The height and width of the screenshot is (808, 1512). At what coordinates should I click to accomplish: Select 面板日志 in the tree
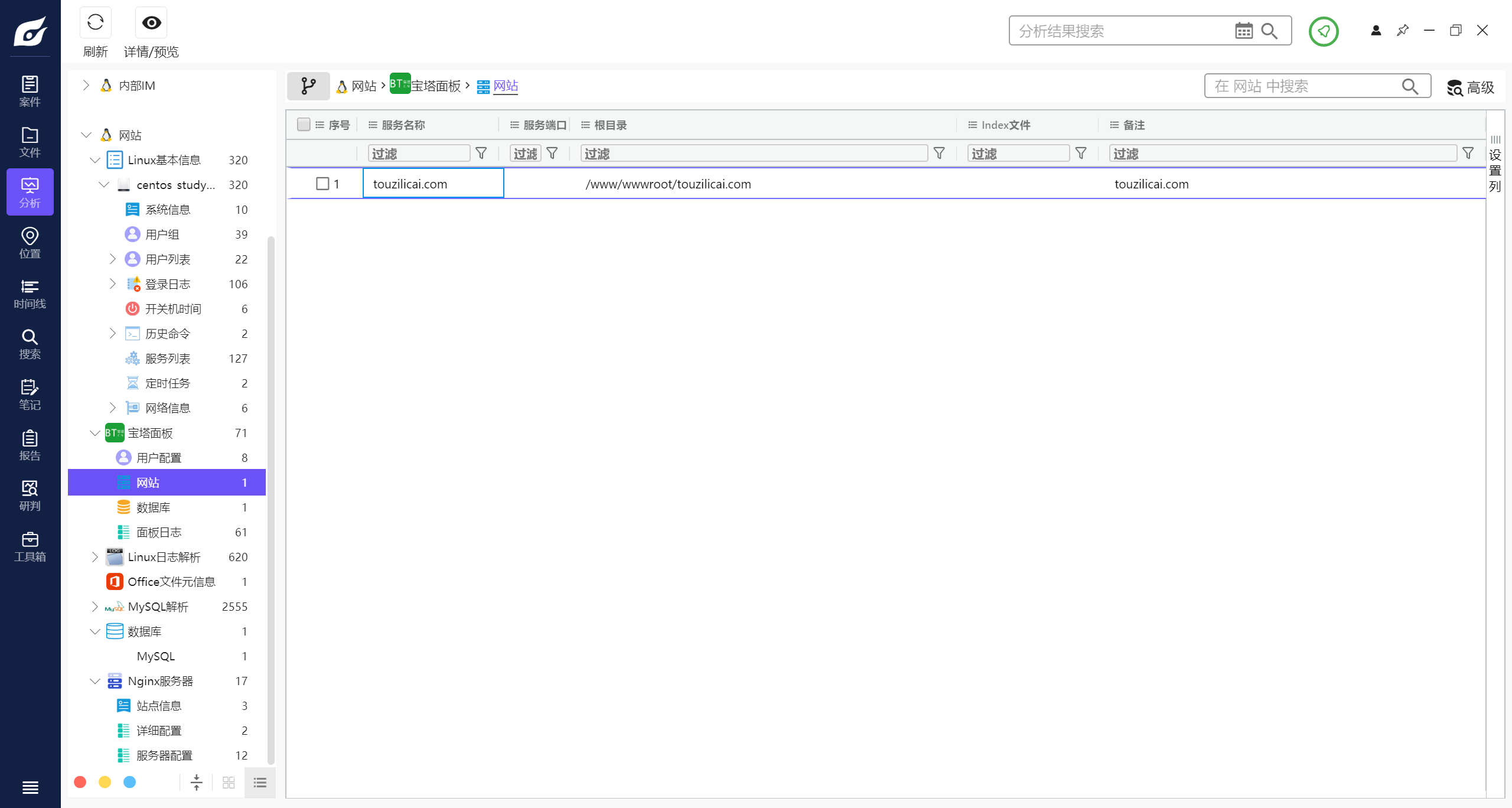[x=159, y=532]
